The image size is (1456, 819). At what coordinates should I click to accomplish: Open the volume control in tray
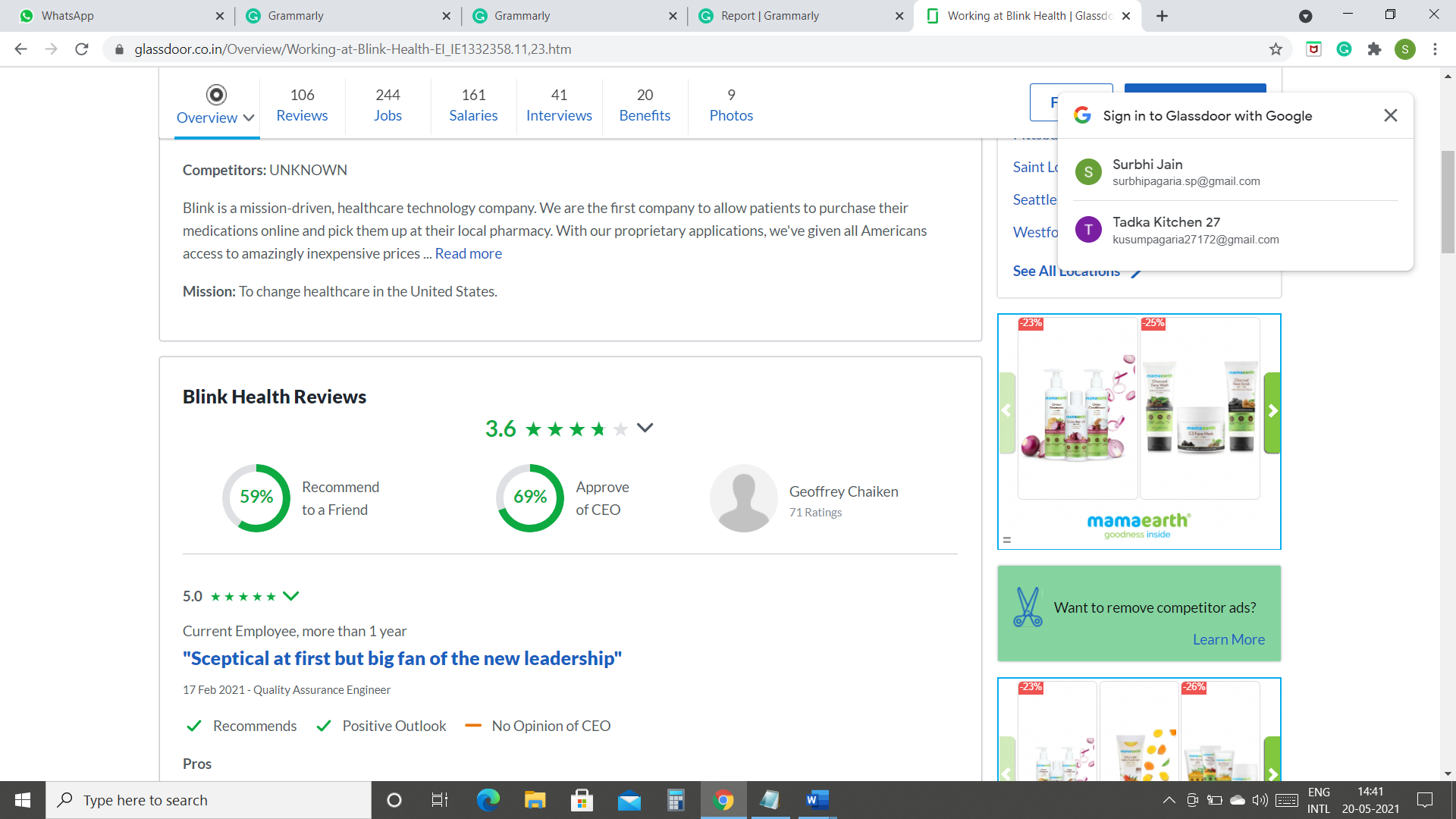coord(1260,800)
